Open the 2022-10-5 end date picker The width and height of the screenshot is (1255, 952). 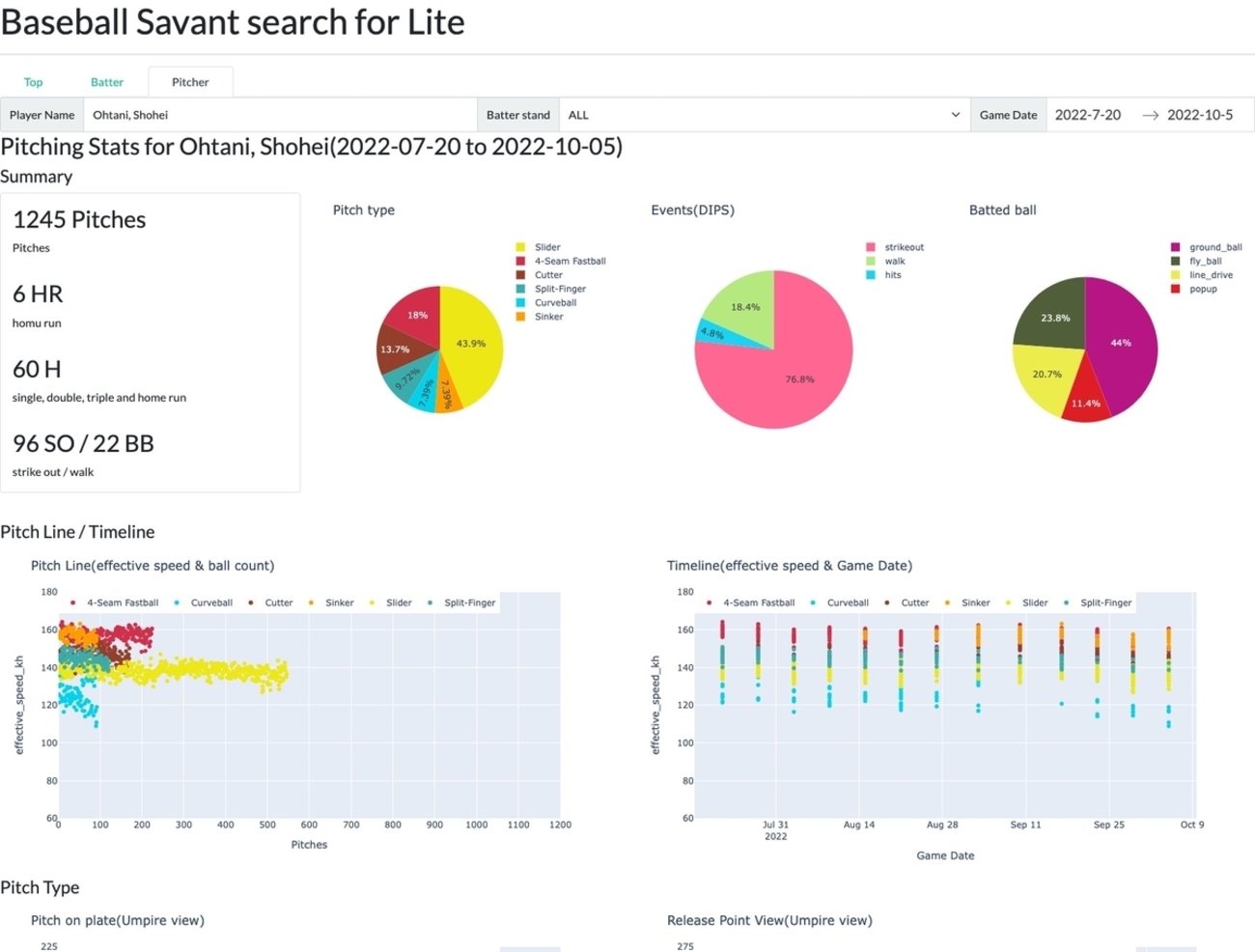pyautogui.click(x=1200, y=115)
